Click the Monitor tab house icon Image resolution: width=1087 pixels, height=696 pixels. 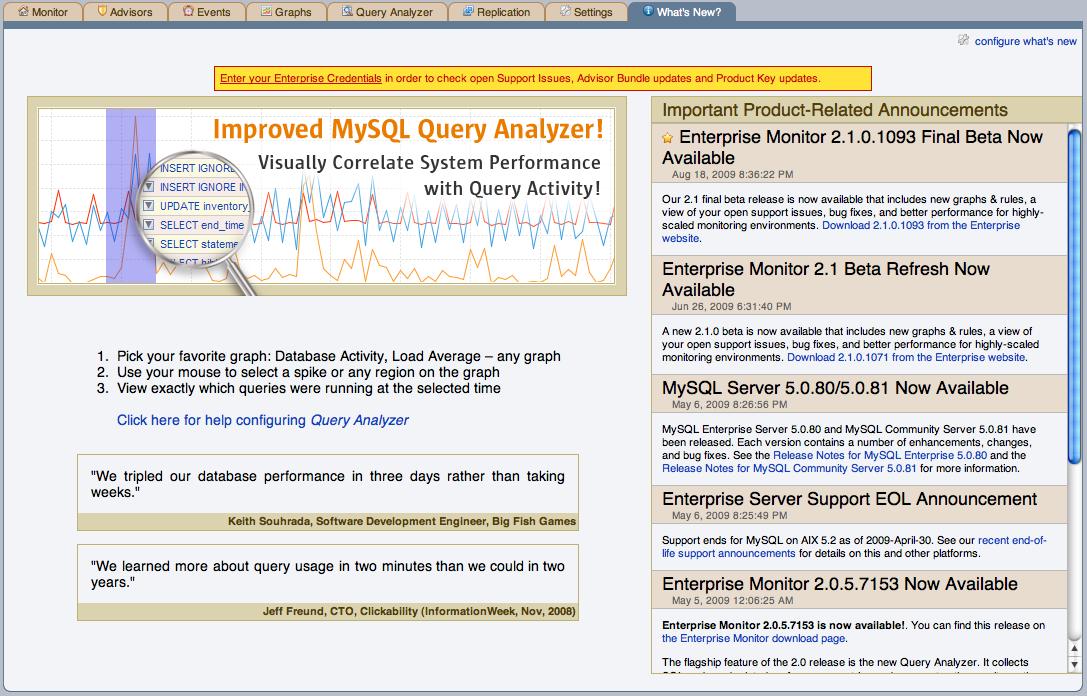[x=23, y=12]
